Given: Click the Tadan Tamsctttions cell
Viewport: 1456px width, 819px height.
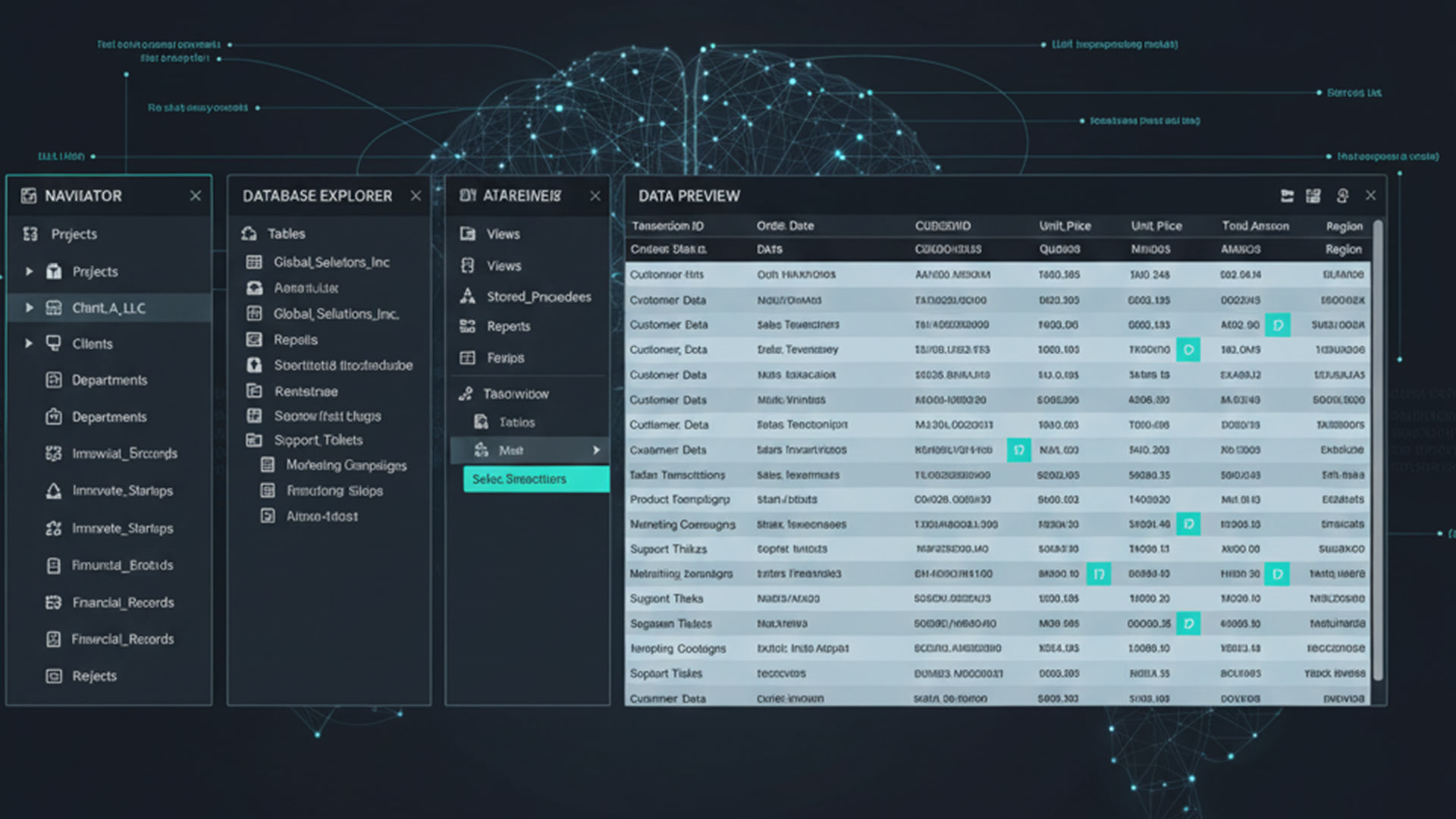Looking at the screenshot, I should pos(677,475).
